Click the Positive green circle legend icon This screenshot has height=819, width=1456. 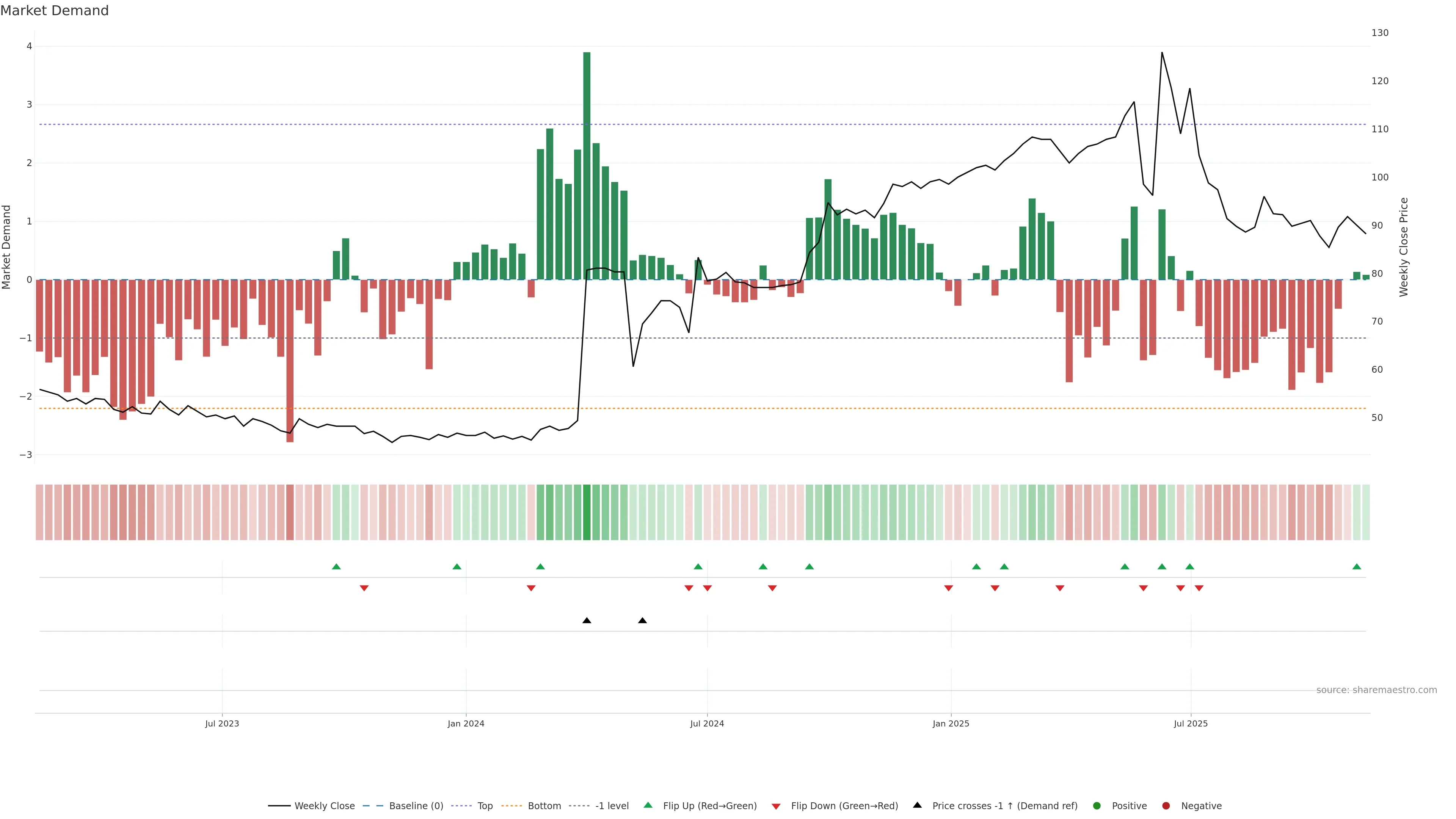(1097, 805)
